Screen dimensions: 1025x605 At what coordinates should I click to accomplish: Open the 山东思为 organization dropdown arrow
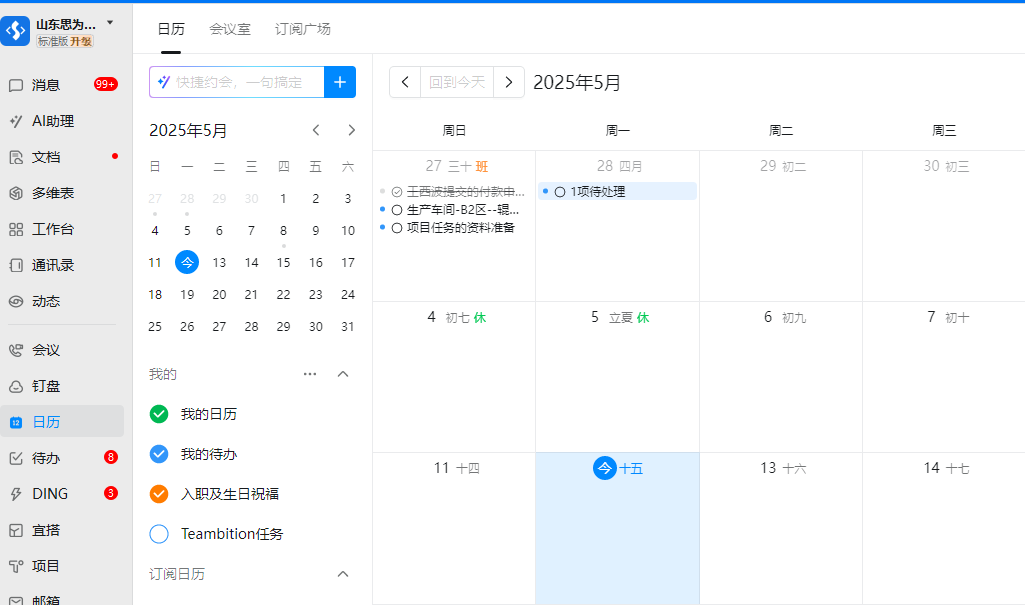[110, 22]
